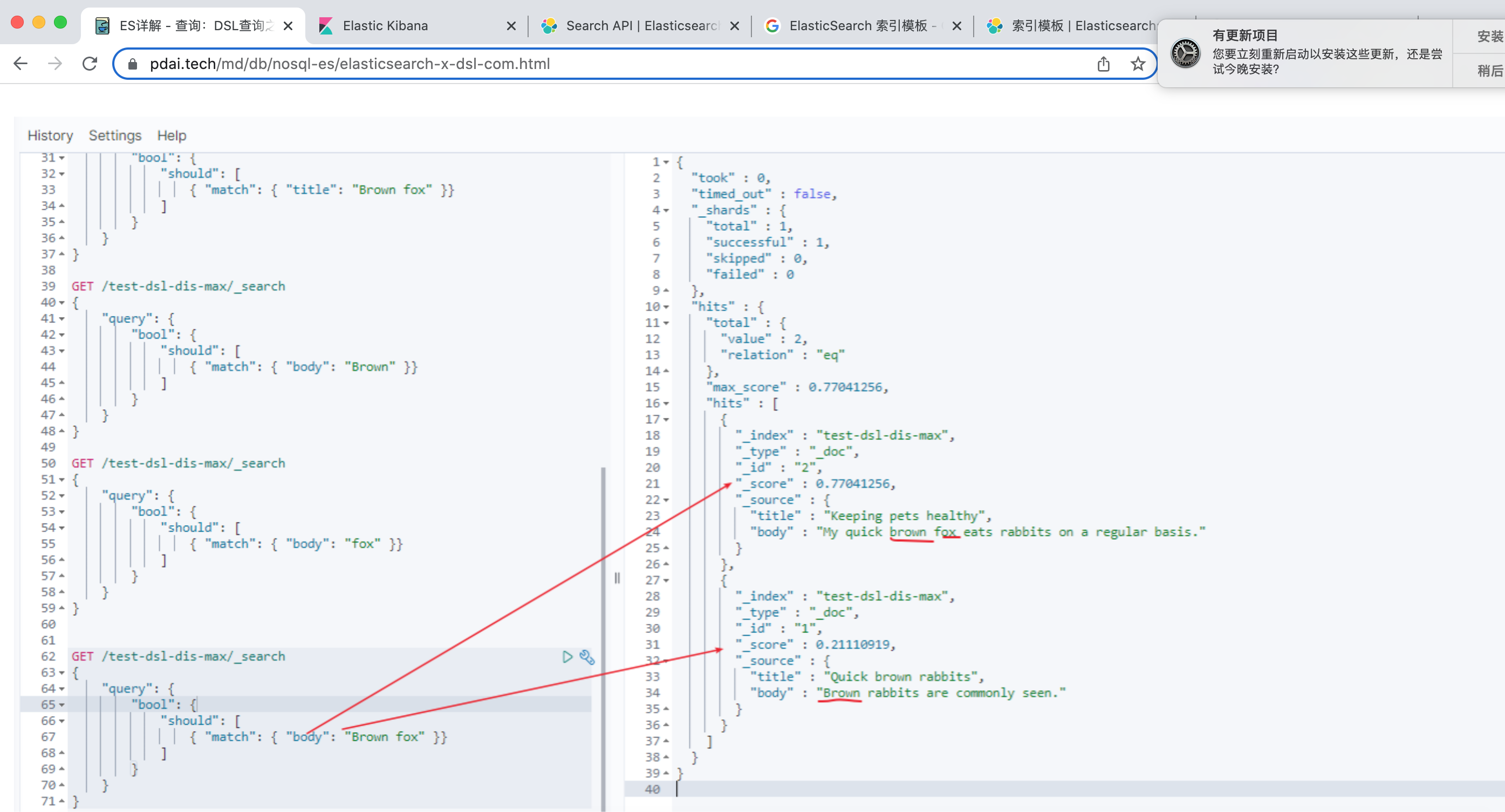Collapse the first hit fold at output line 17
Image resolution: width=1505 pixels, height=812 pixels.
pos(666,419)
